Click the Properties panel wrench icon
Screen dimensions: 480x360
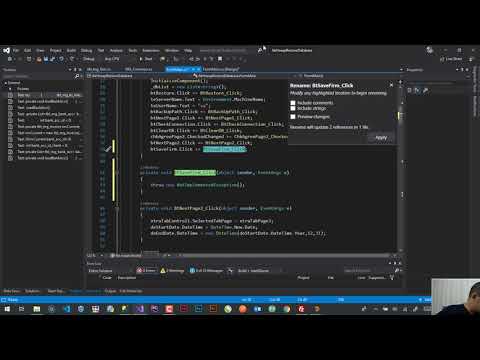(426, 90)
